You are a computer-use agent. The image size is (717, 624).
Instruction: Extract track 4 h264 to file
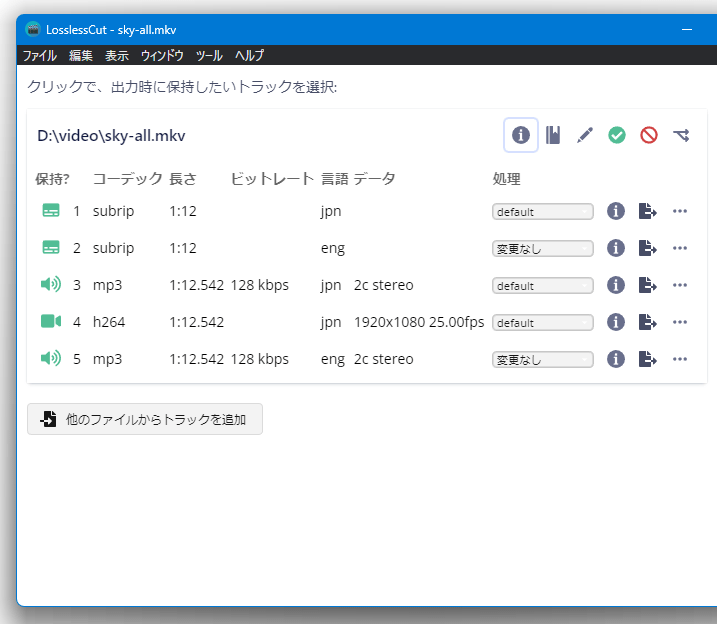tap(648, 322)
